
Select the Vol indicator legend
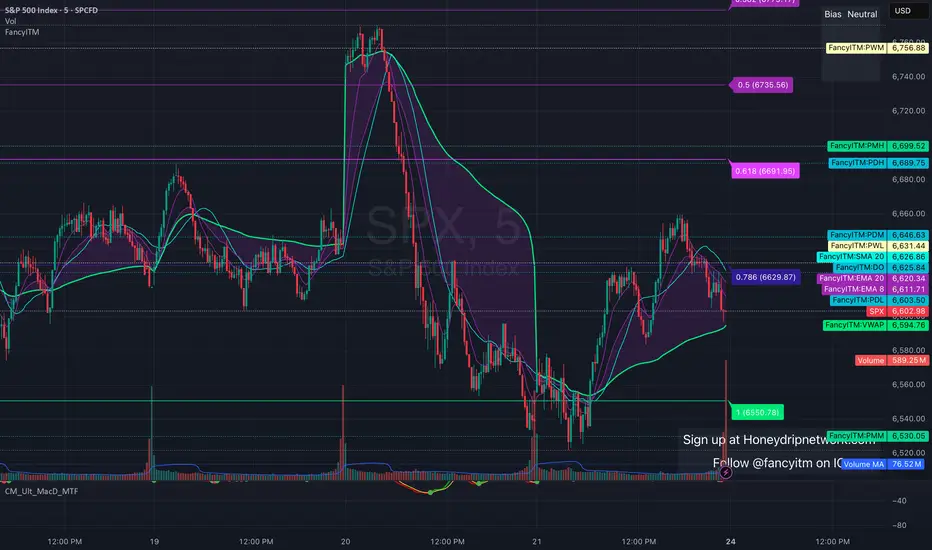click(x=11, y=21)
